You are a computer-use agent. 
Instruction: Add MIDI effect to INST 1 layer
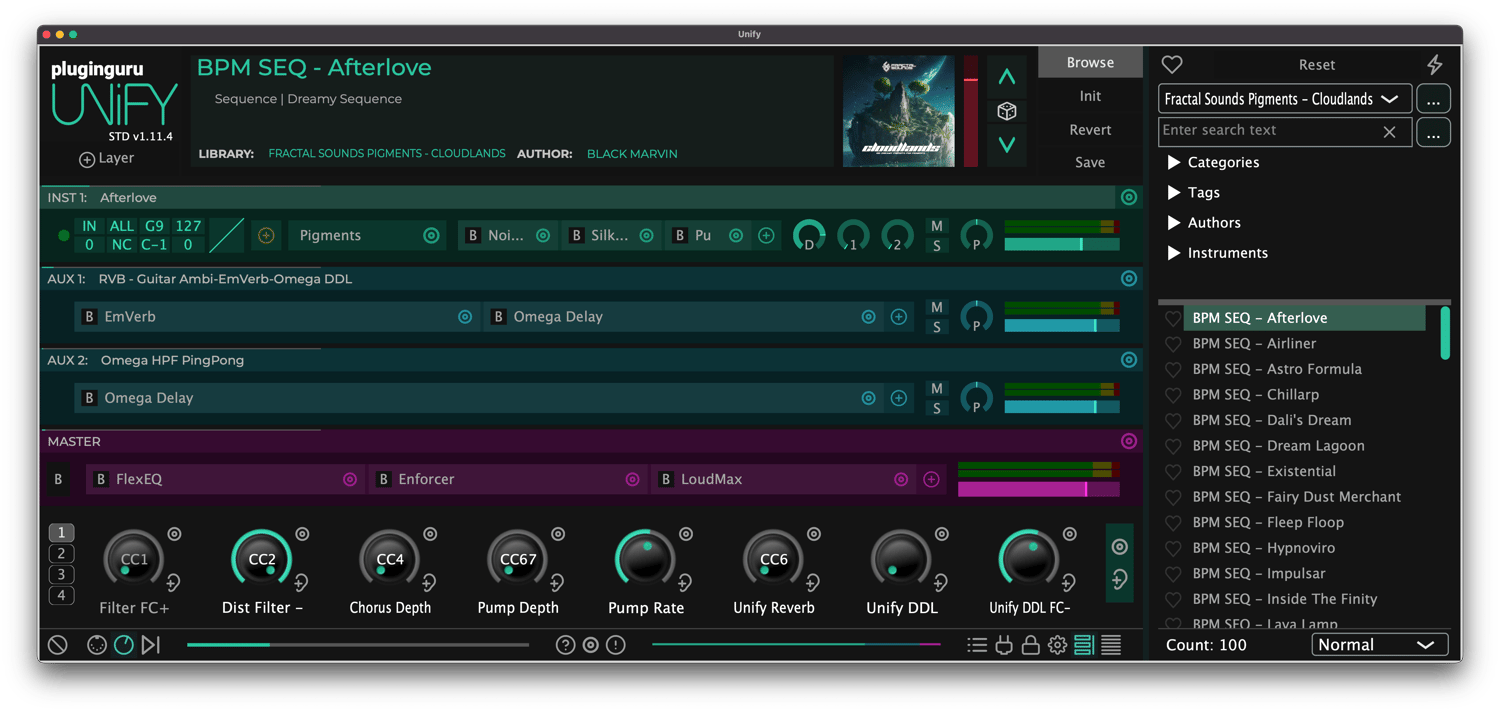tap(266, 236)
